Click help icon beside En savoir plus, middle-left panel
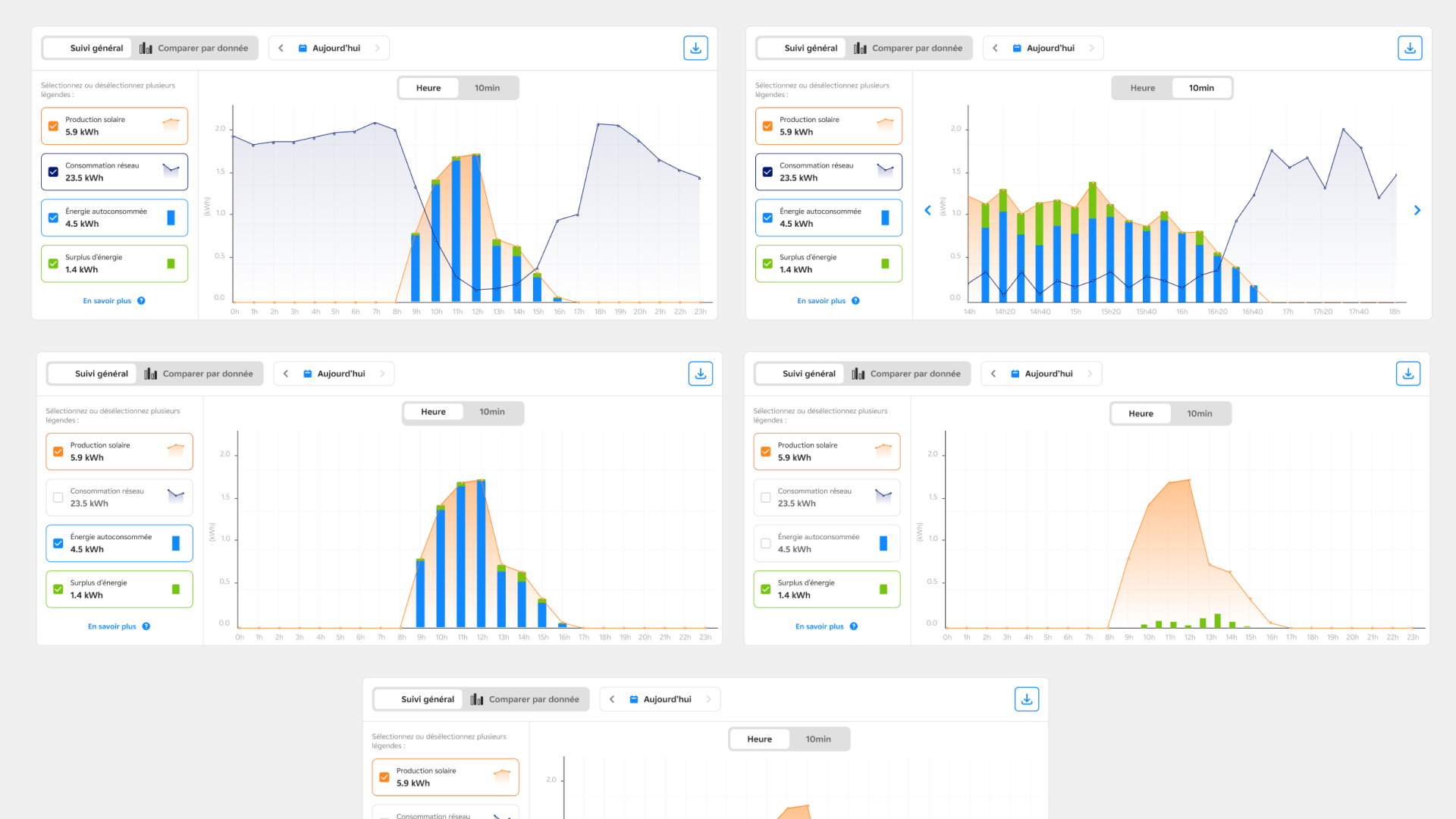The width and height of the screenshot is (1456, 819). [x=146, y=626]
